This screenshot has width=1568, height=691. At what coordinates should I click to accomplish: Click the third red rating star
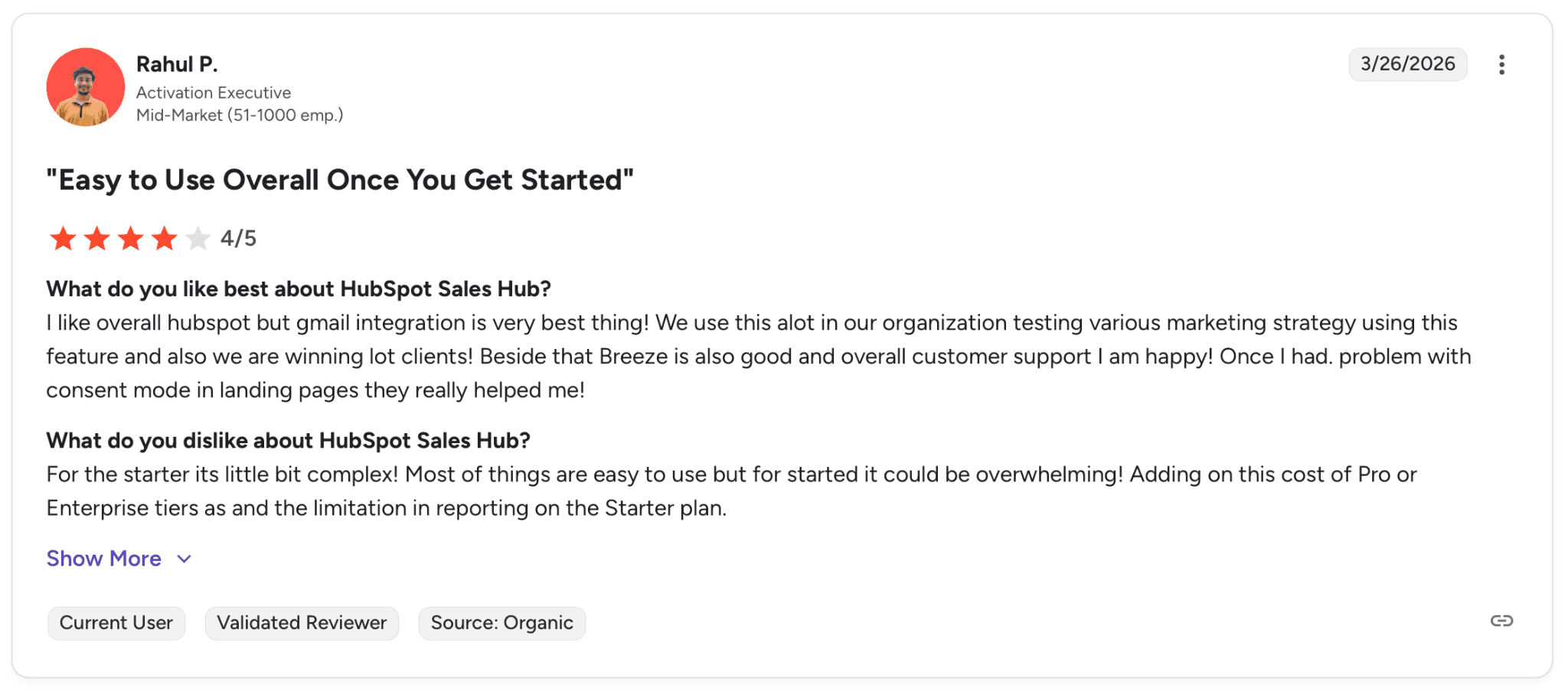point(130,239)
